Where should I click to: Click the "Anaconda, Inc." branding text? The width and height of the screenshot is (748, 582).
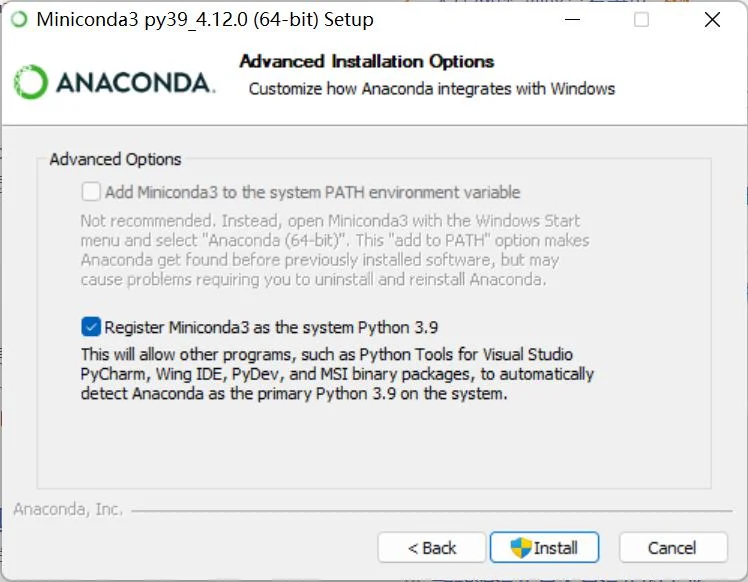(x=68, y=510)
